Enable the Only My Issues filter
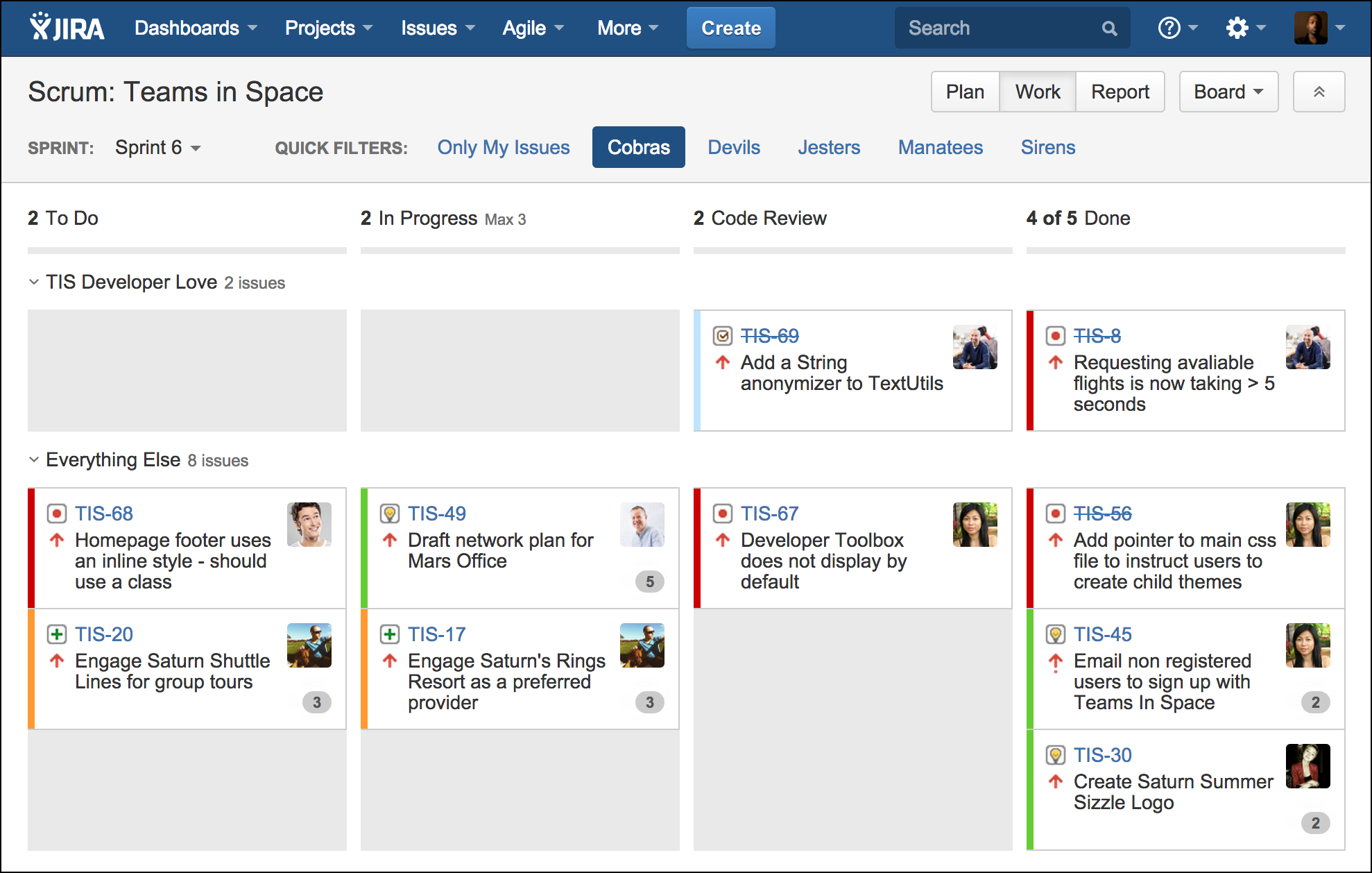This screenshot has height=873, width=1372. point(503,147)
